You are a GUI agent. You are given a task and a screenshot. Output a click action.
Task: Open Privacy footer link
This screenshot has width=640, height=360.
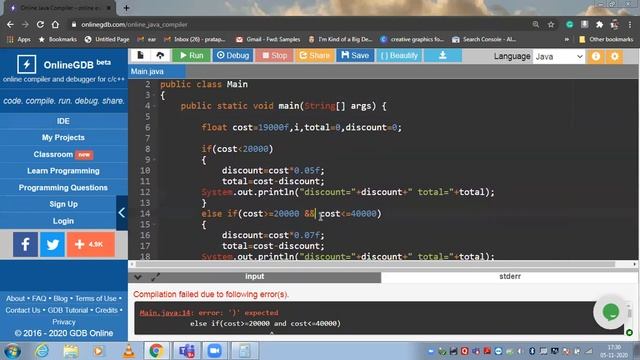click(x=64, y=322)
